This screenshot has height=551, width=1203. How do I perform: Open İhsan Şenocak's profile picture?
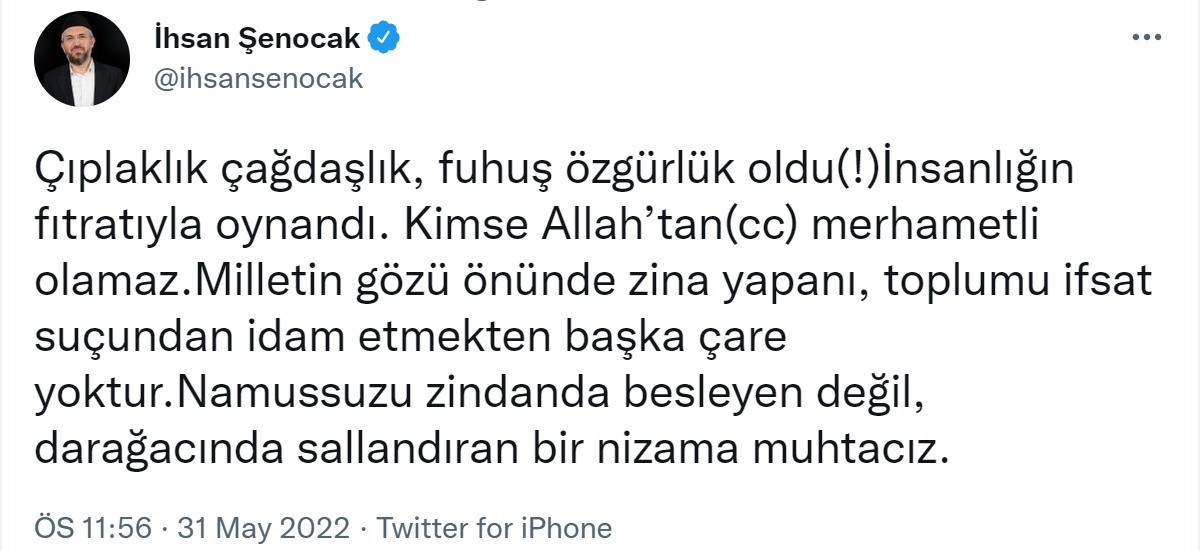click(80, 61)
